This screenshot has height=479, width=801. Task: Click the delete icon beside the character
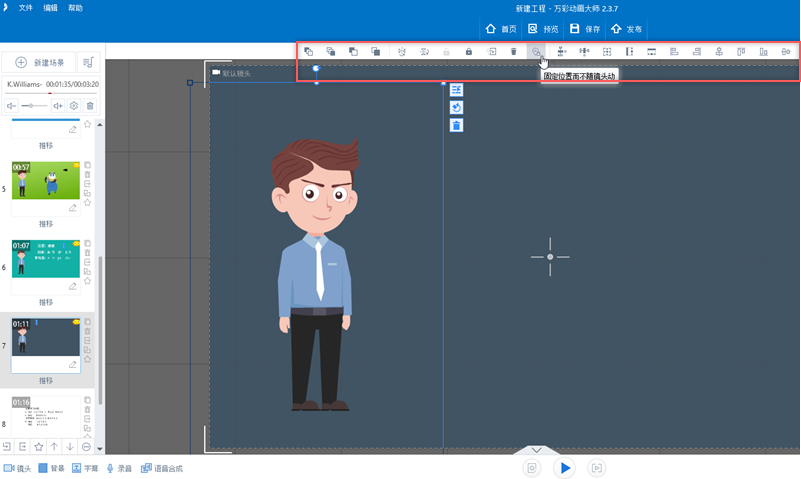point(456,125)
